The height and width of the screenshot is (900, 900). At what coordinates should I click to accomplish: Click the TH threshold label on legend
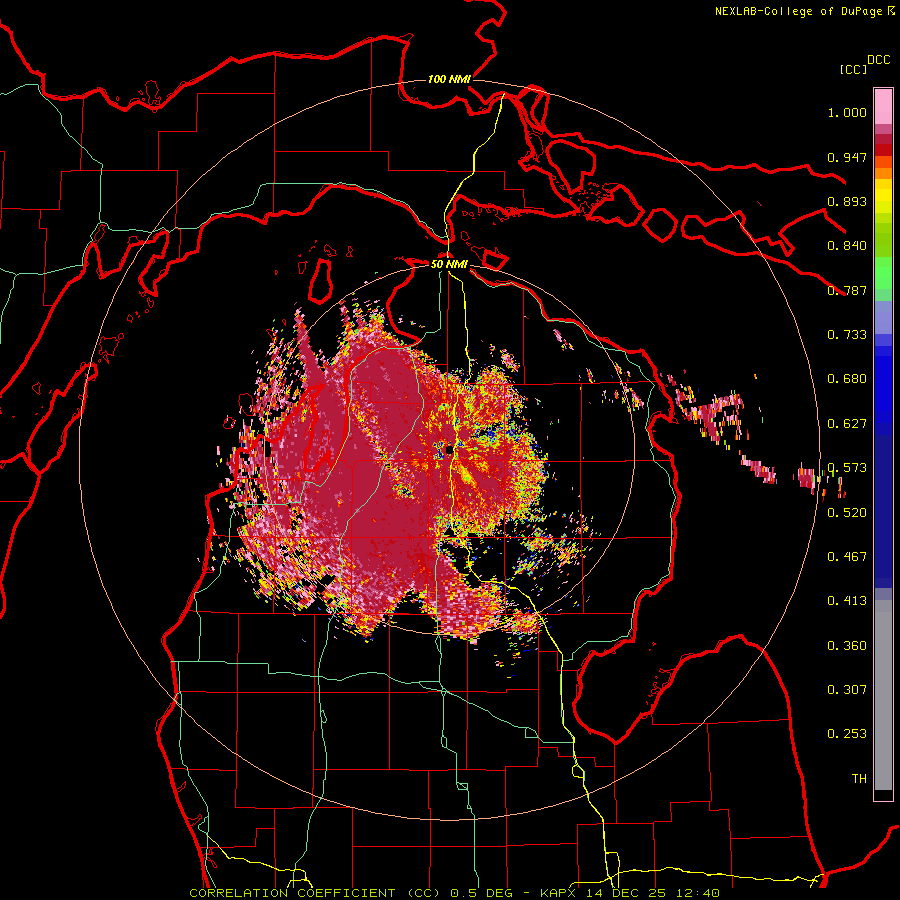(x=859, y=779)
